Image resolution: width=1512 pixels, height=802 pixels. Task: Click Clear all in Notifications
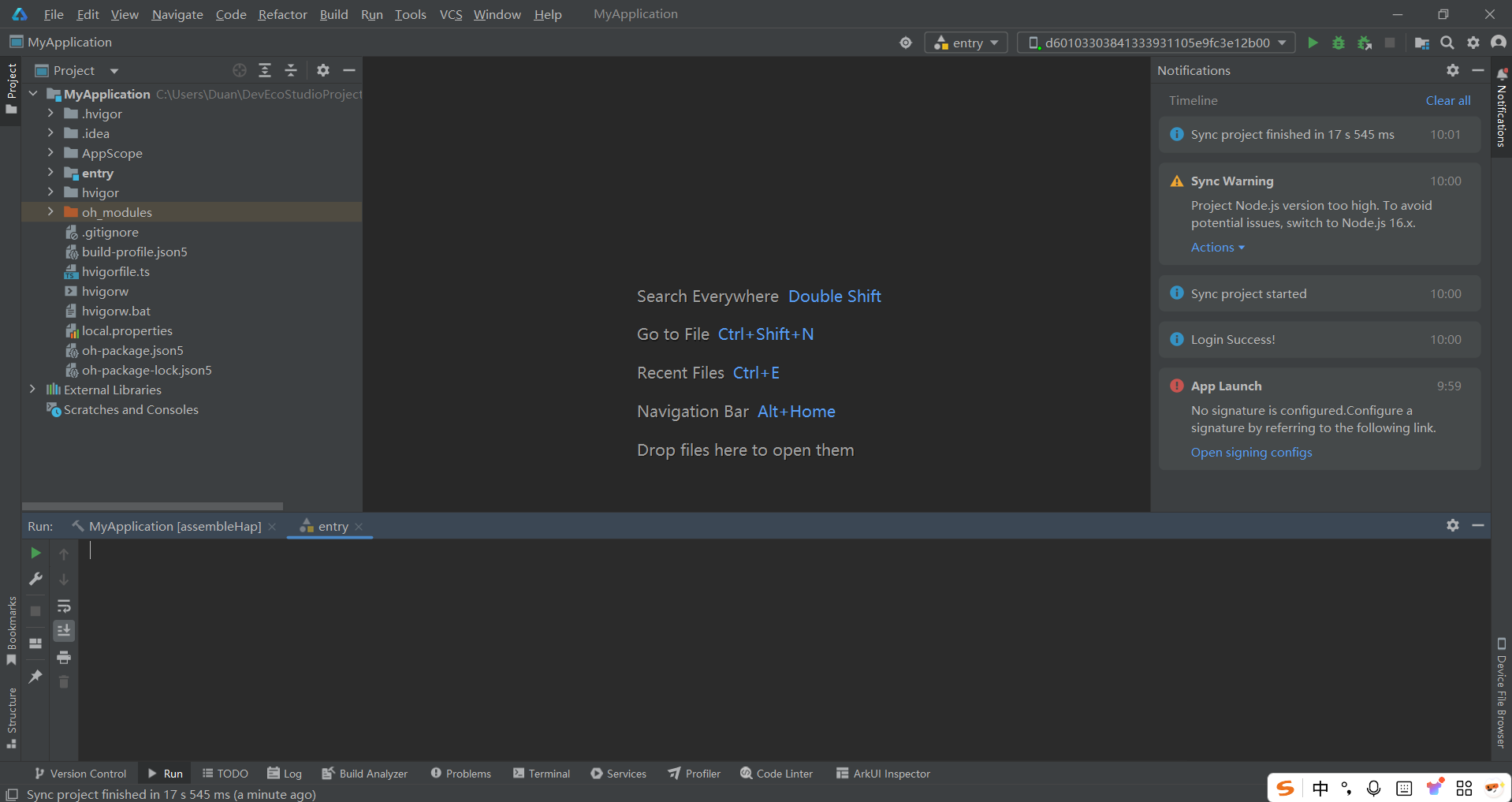coord(1447,100)
